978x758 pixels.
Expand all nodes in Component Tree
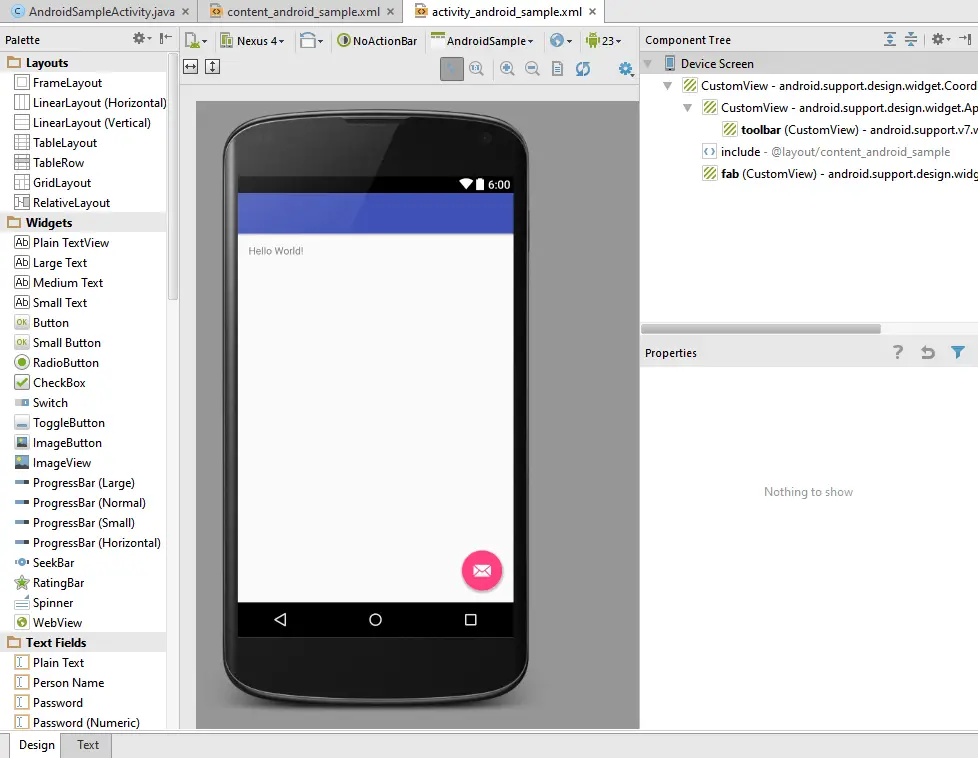tap(890, 40)
